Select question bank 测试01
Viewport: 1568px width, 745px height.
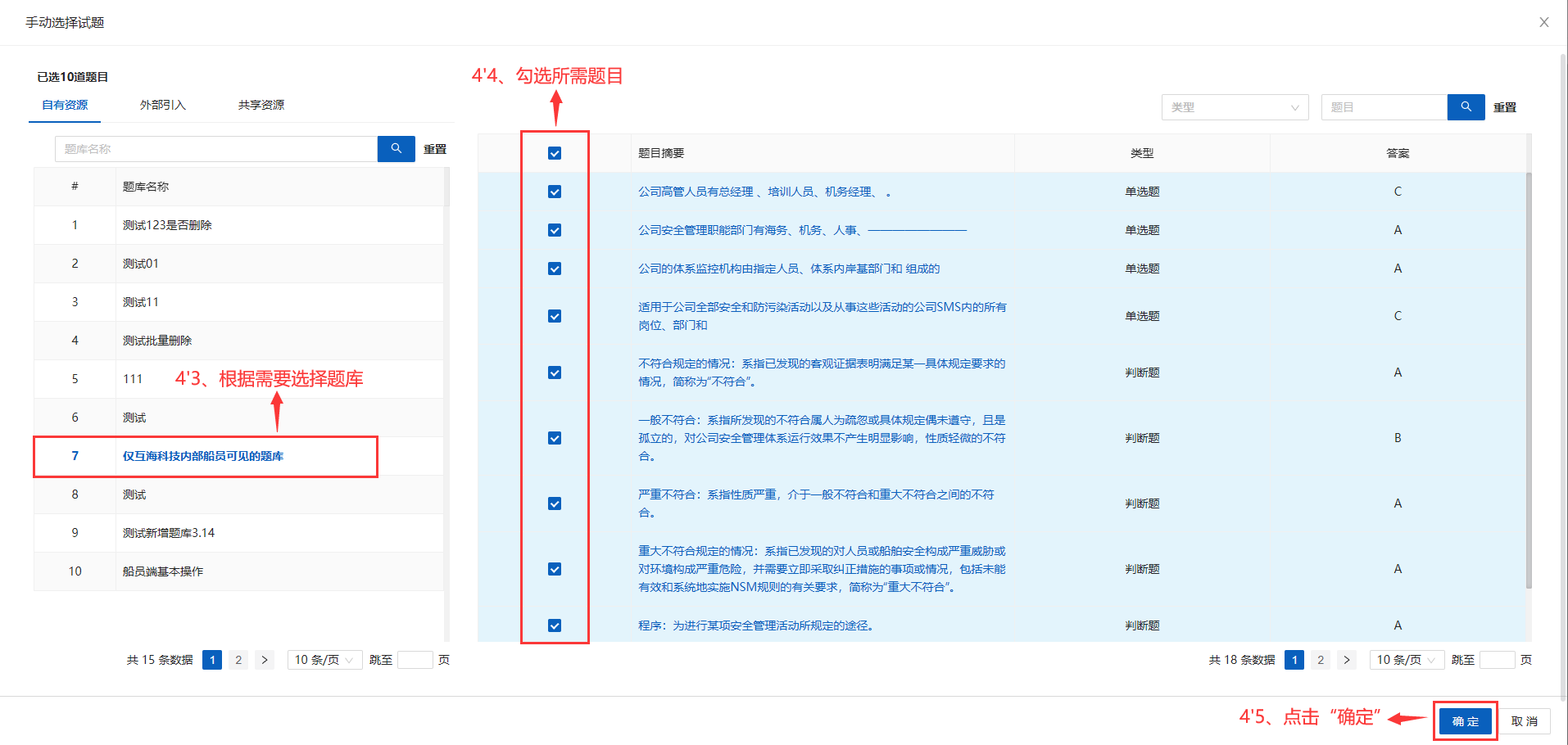pyautogui.click(x=238, y=264)
